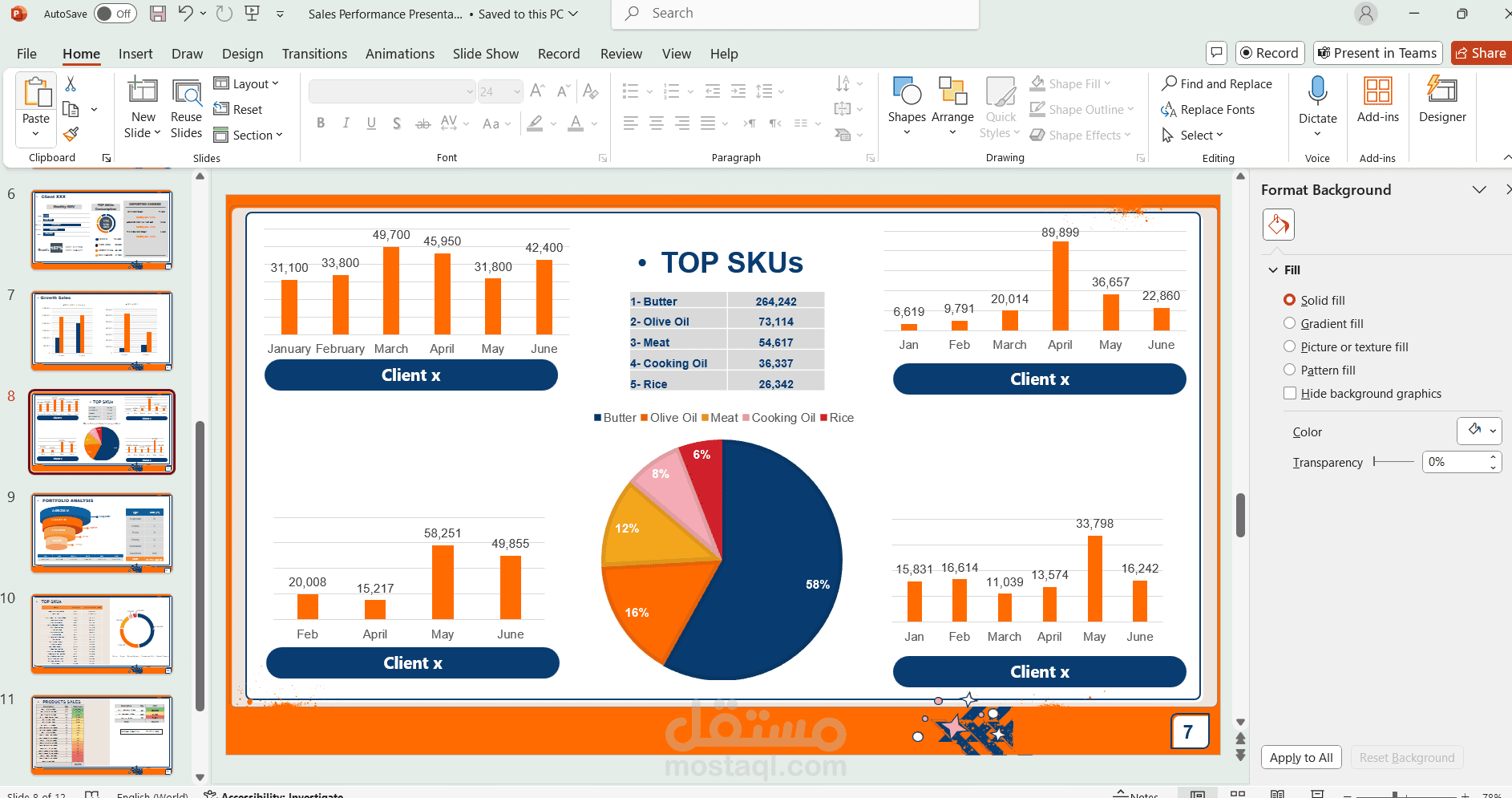1512x798 pixels.
Task: Clear all formatting
Action: [591, 91]
